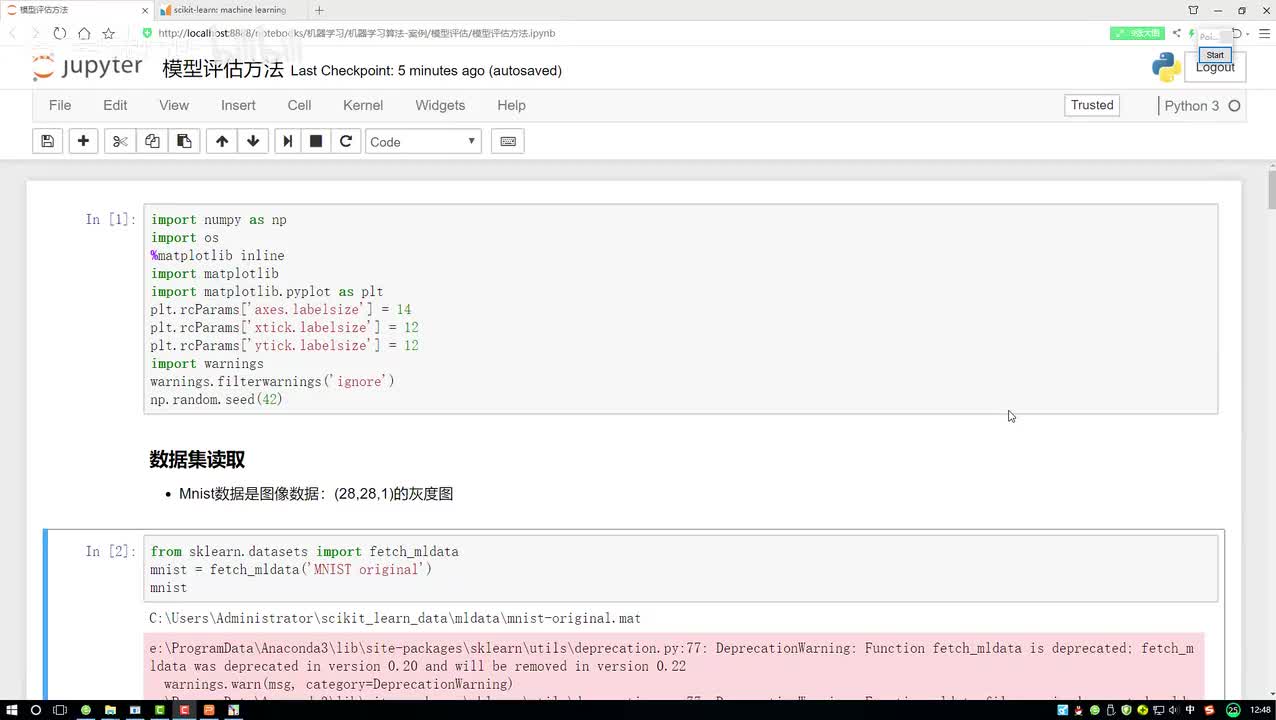Open the Widgets menu
This screenshot has height=720, width=1276.
coord(440,105)
